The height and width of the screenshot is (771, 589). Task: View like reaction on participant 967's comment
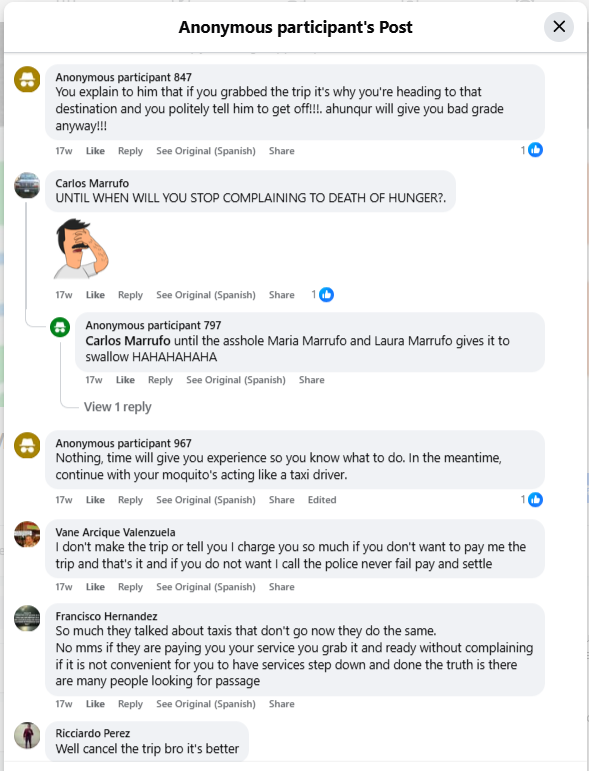click(x=531, y=500)
